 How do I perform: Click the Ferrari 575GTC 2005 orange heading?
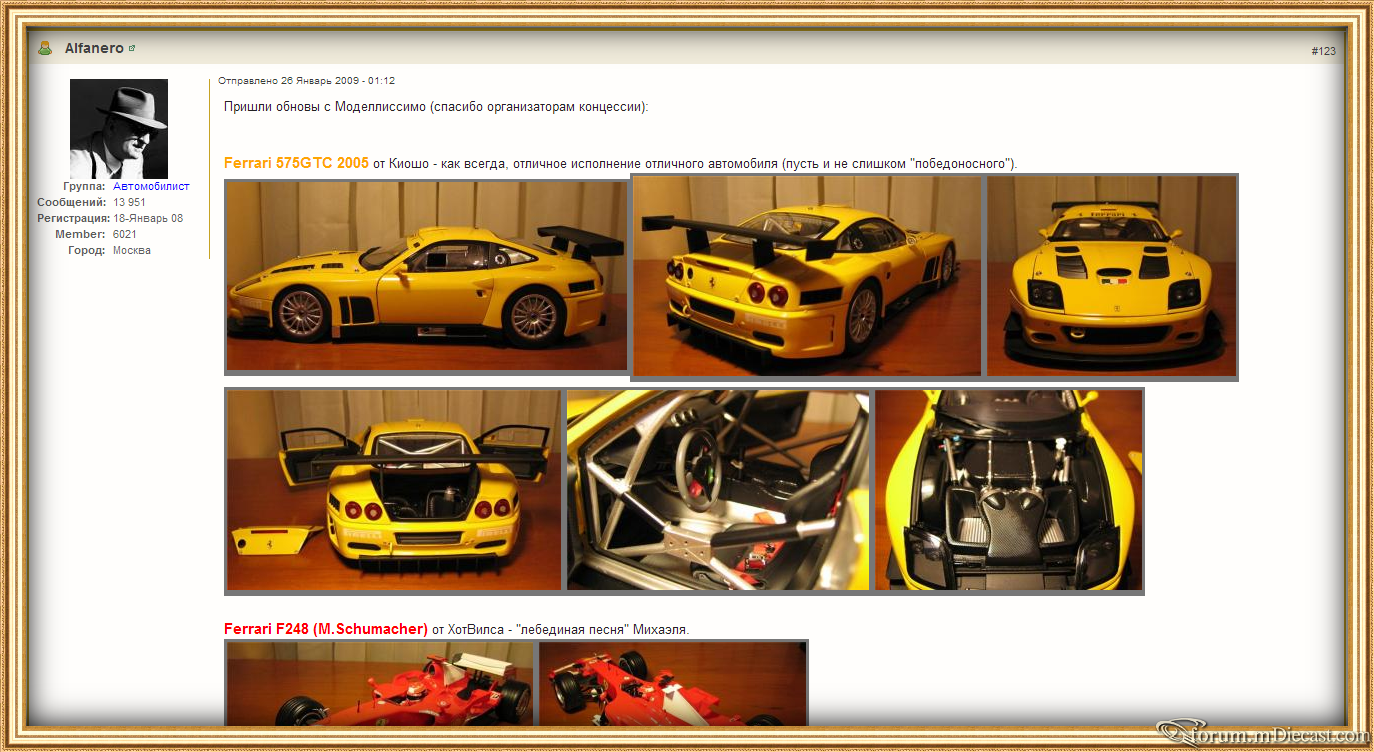click(x=296, y=163)
